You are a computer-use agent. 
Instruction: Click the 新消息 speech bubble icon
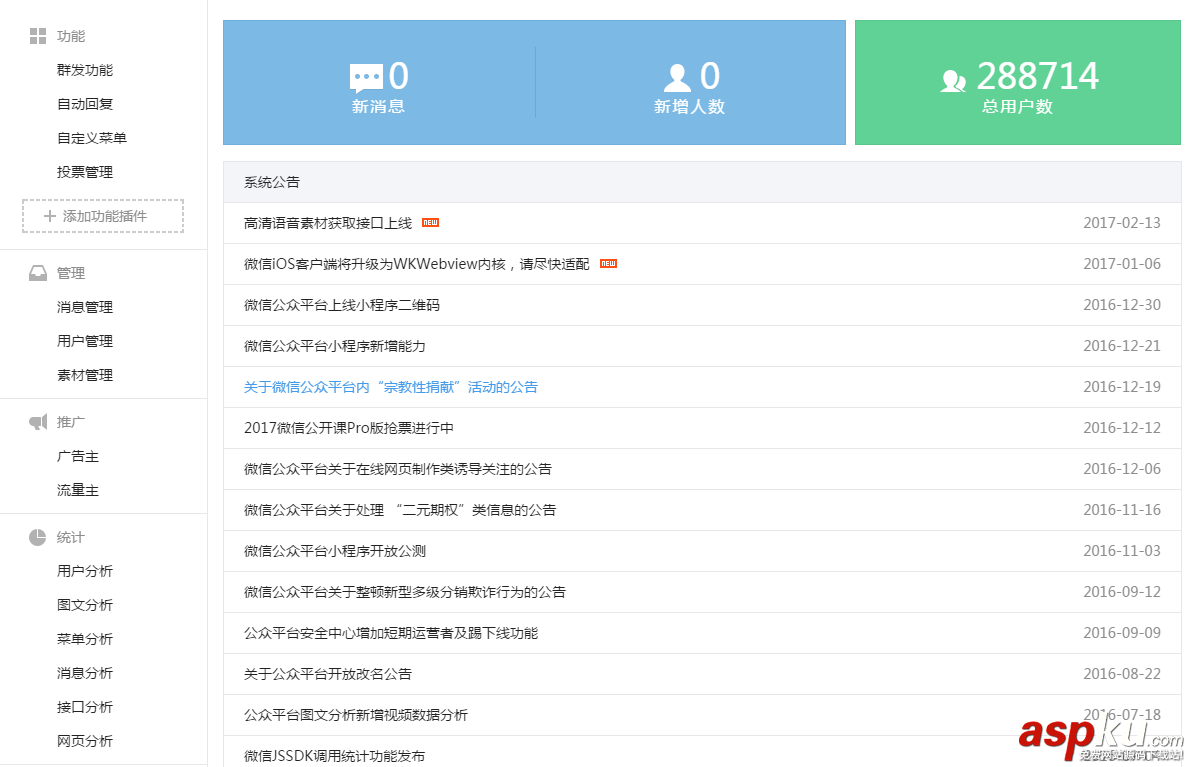(366, 77)
